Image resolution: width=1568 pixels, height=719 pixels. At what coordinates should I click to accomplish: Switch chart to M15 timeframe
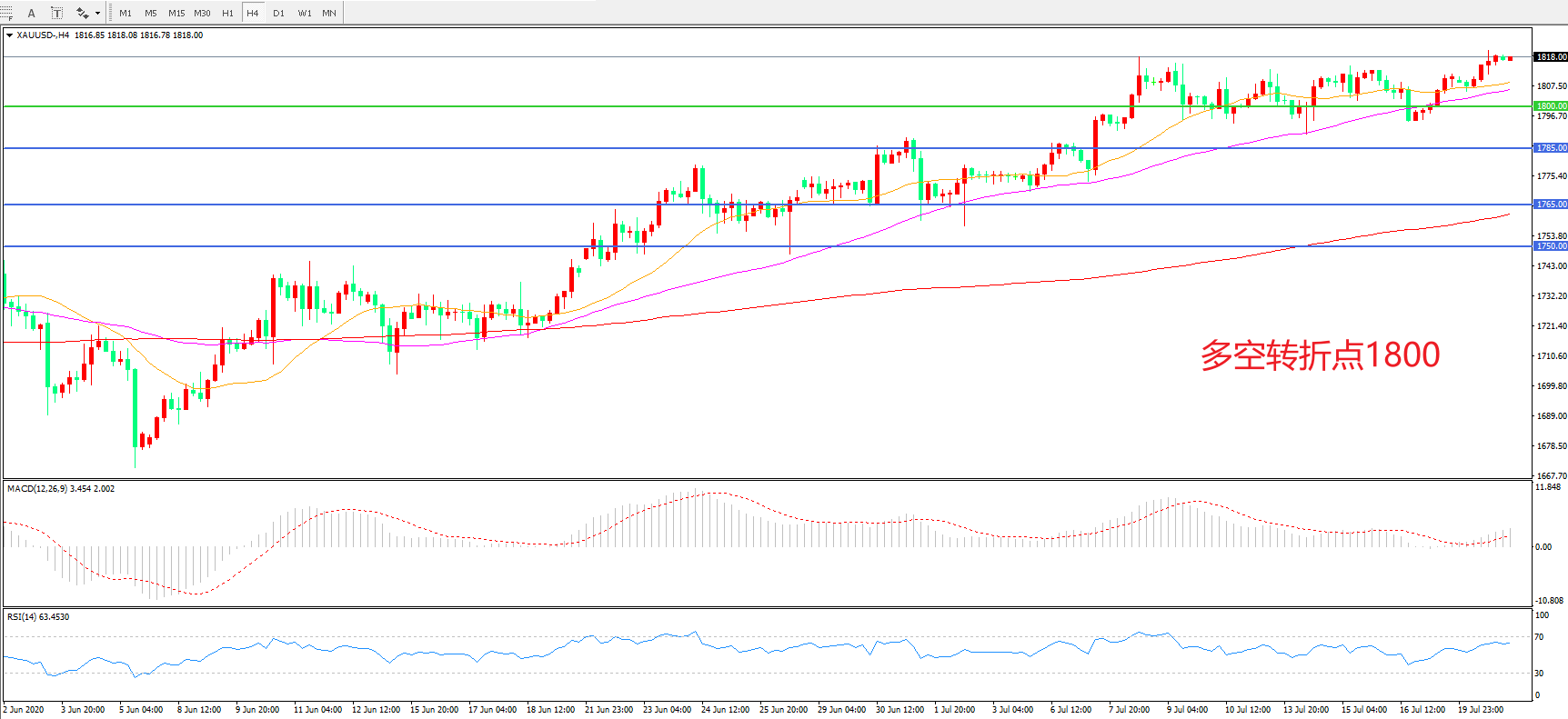click(x=176, y=13)
